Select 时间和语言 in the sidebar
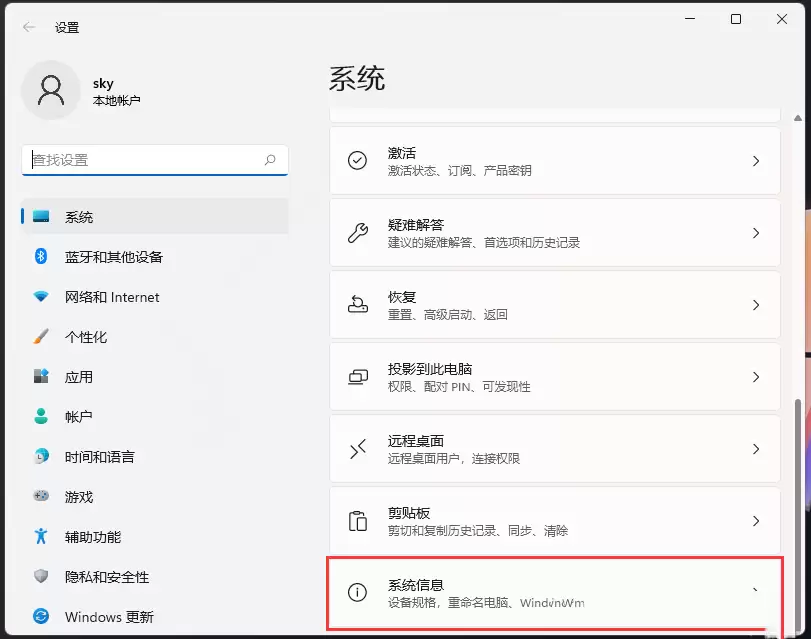The width and height of the screenshot is (811, 639). point(99,457)
